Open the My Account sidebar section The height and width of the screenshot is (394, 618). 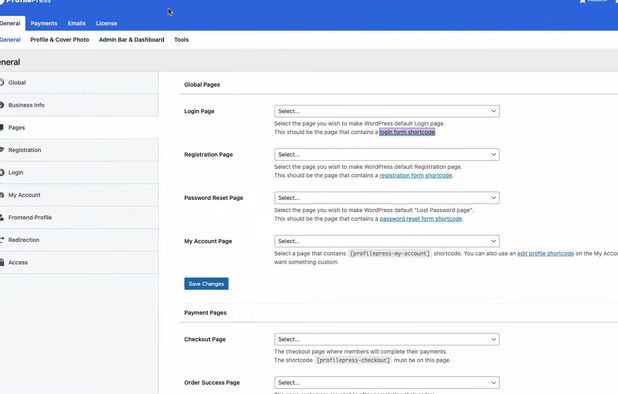79,195
